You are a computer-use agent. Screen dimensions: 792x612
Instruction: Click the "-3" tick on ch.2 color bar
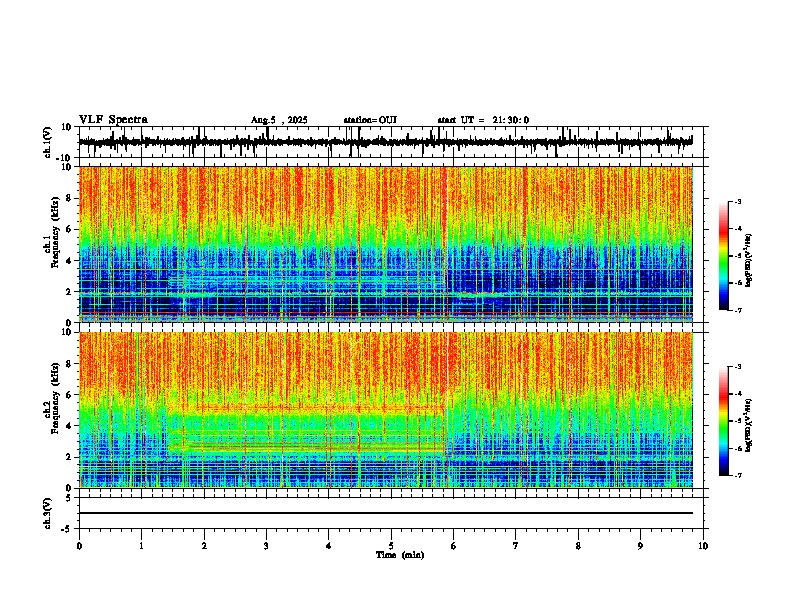click(738, 367)
